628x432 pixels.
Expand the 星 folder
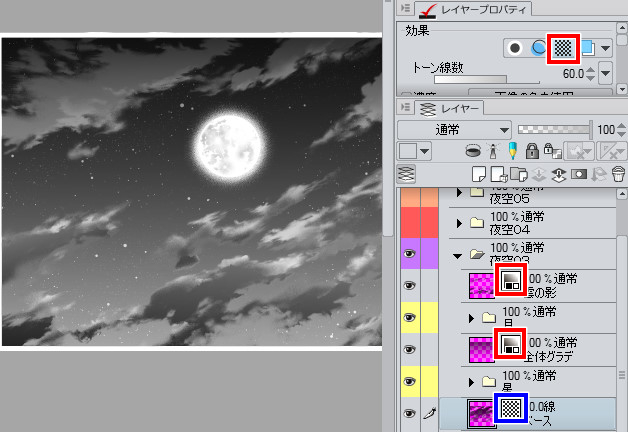coord(471,382)
